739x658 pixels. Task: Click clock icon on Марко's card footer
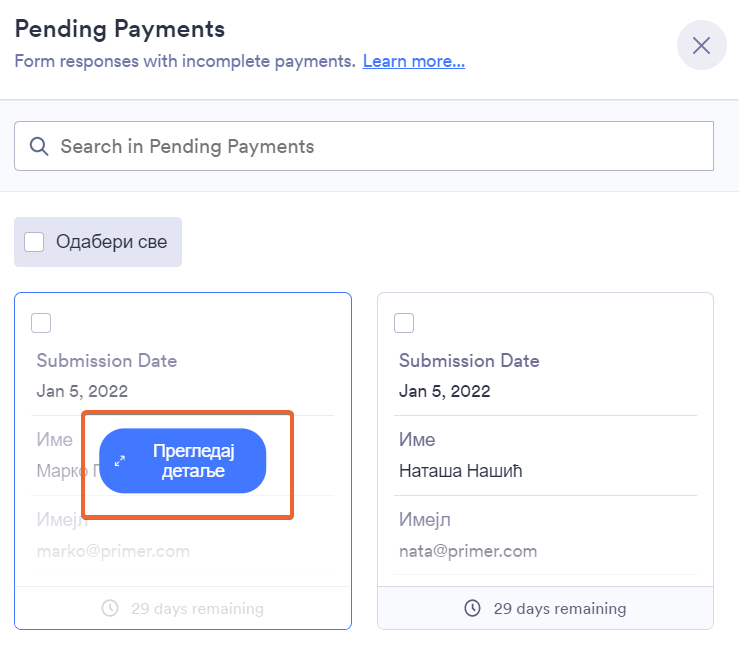110,608
